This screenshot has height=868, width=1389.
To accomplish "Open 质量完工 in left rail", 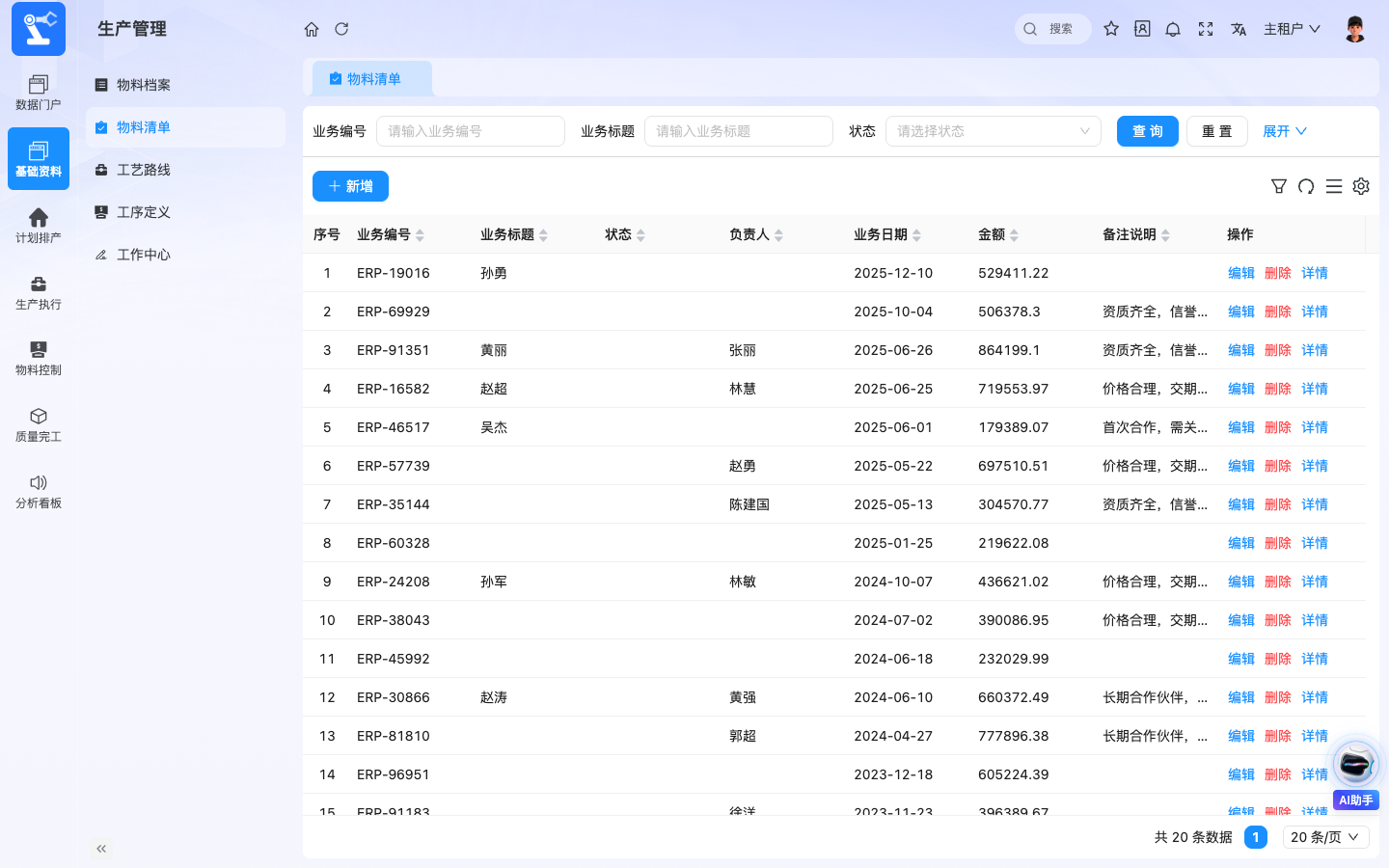I will 39,424.
